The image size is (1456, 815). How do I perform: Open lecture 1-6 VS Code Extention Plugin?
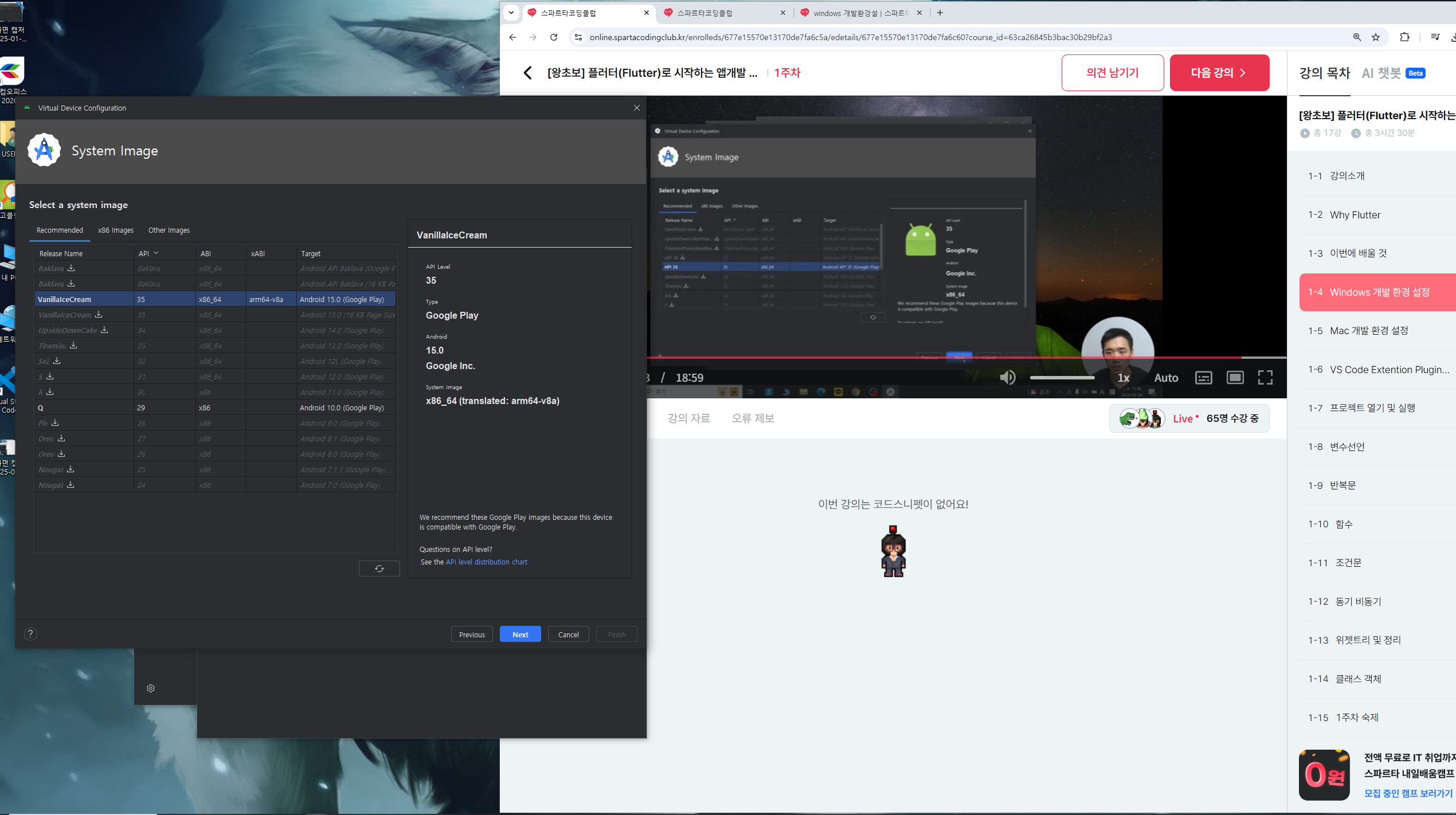(1377, 370)
